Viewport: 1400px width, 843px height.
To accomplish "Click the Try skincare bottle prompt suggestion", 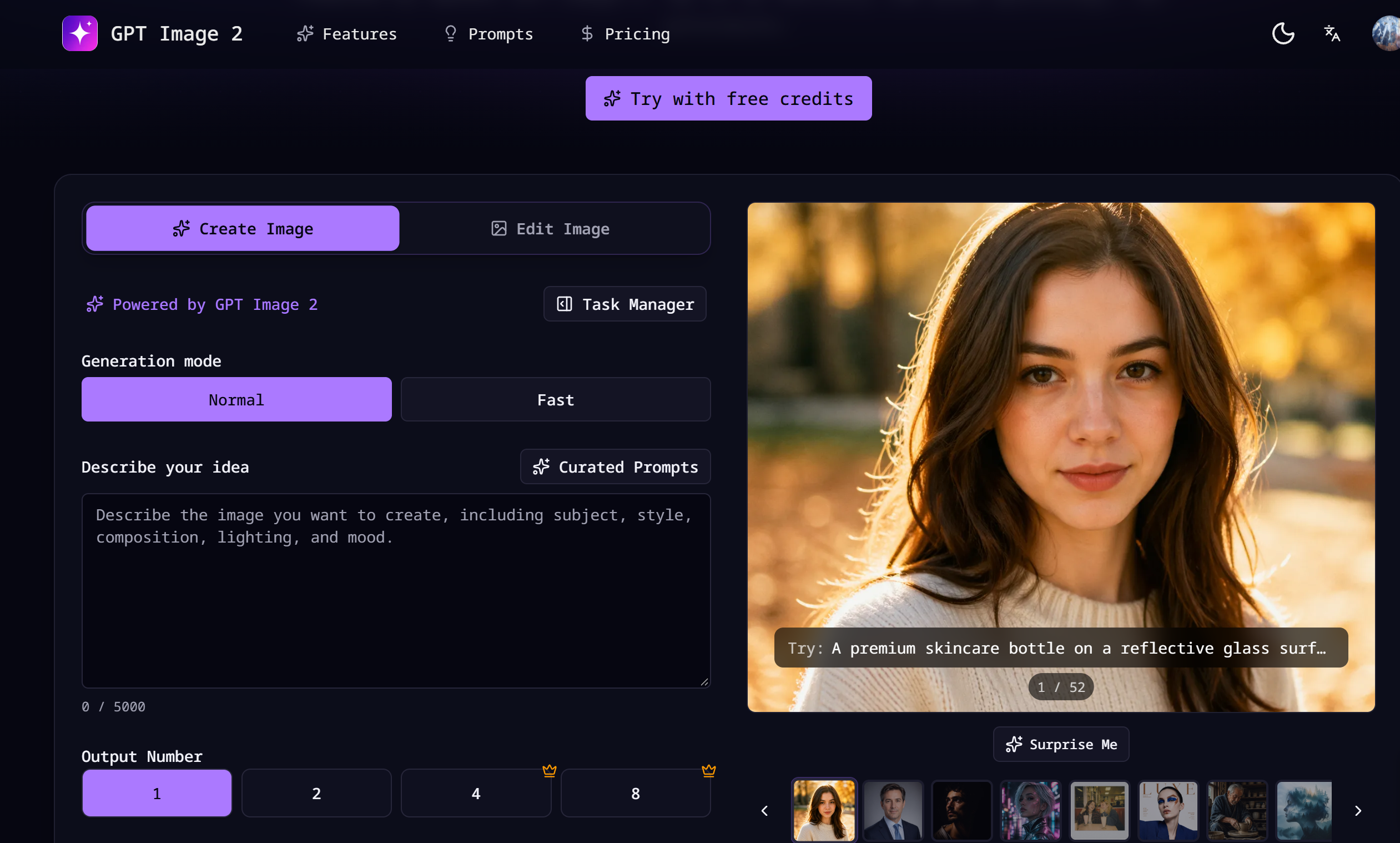I will pos(1061,648).
